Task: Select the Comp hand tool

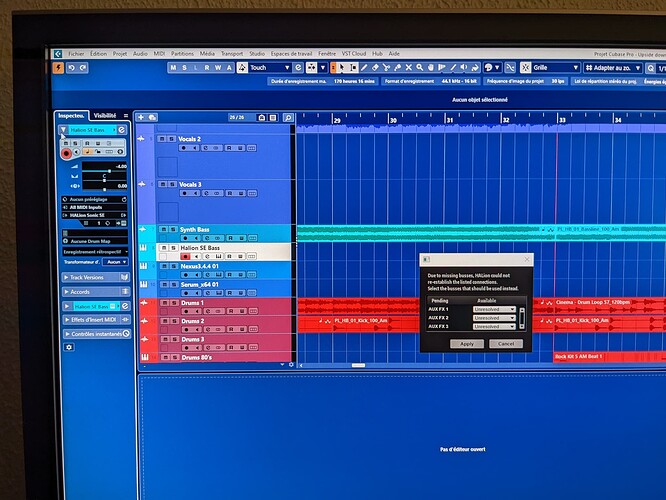Action: pos(431,68)
